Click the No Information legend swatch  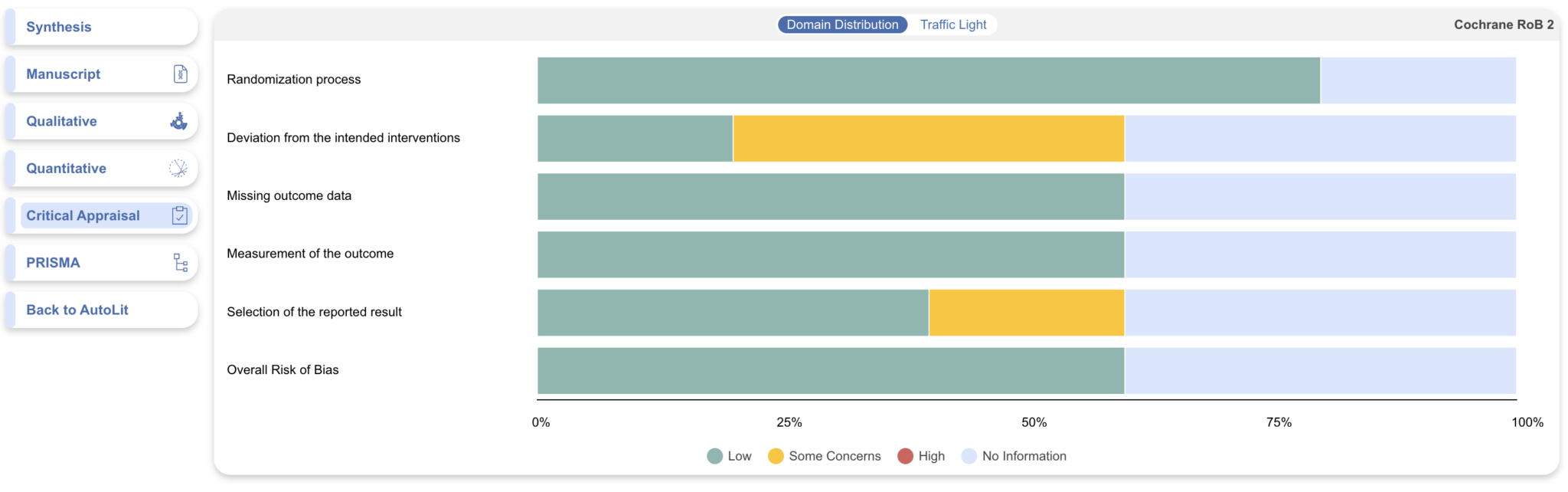pos(969,456)
